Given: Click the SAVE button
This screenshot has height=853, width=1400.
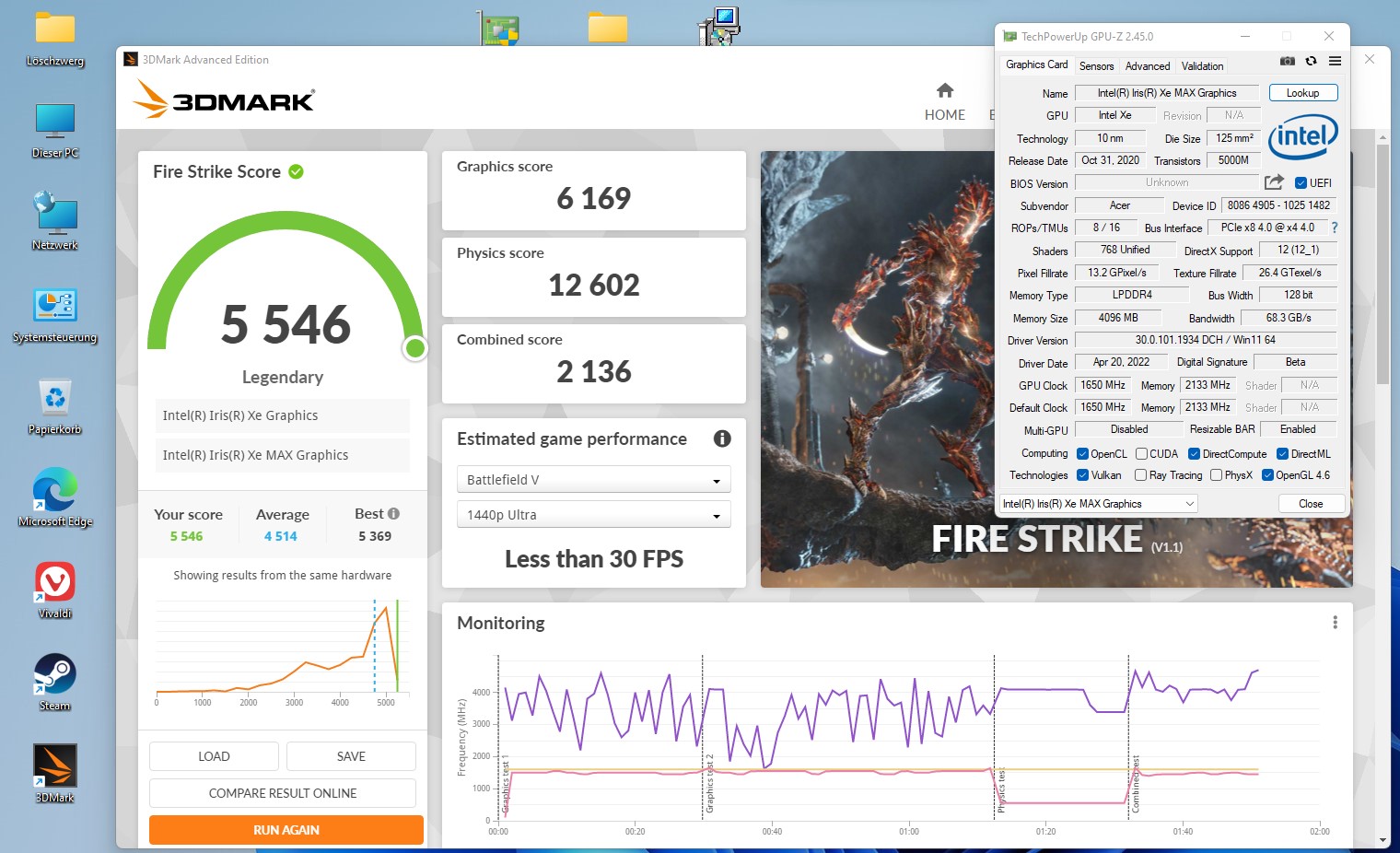Looking at the screenshot, I should pyautogui.click(x=351, y=756).
